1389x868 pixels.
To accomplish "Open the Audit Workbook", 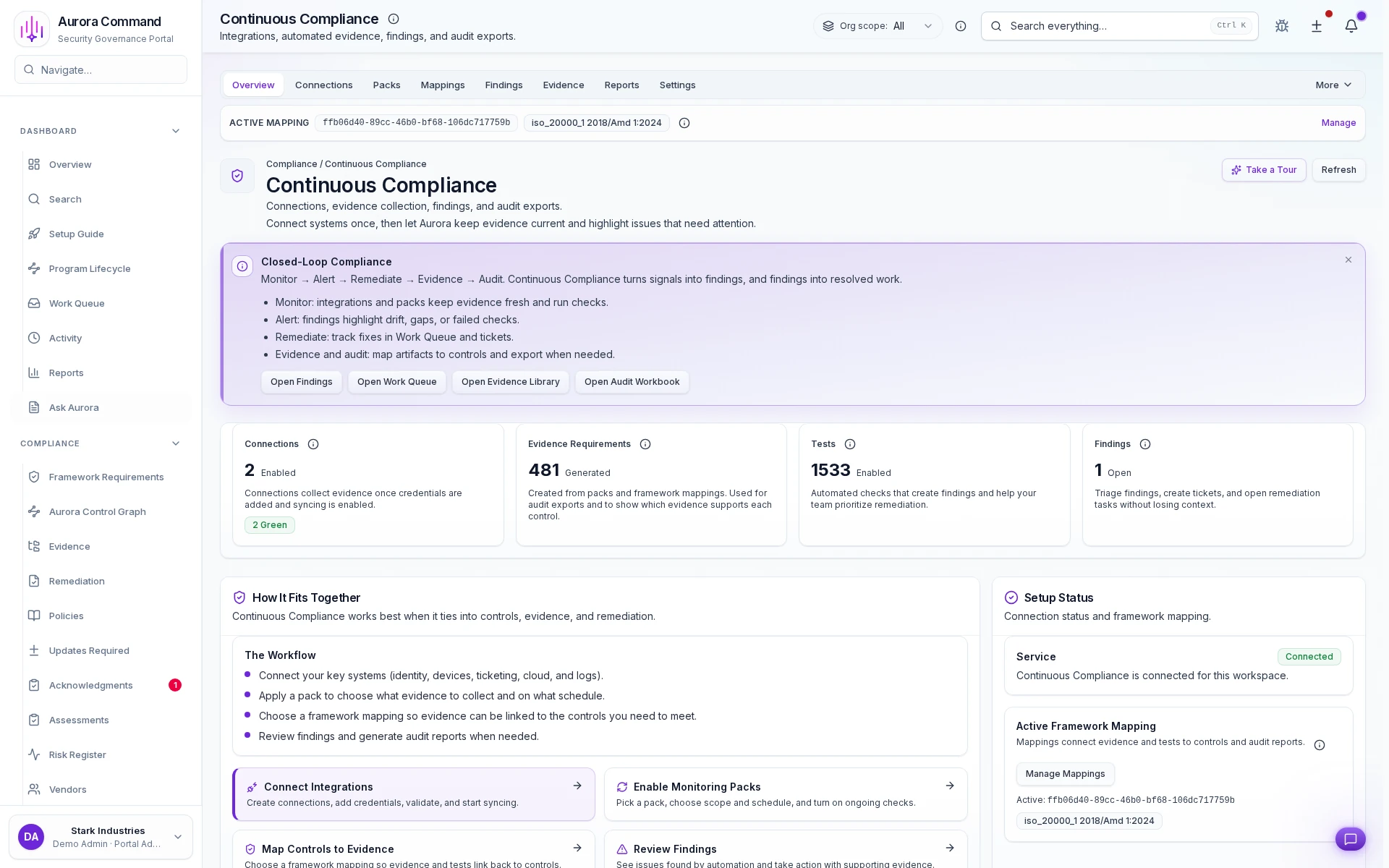I will click(632, 382).
